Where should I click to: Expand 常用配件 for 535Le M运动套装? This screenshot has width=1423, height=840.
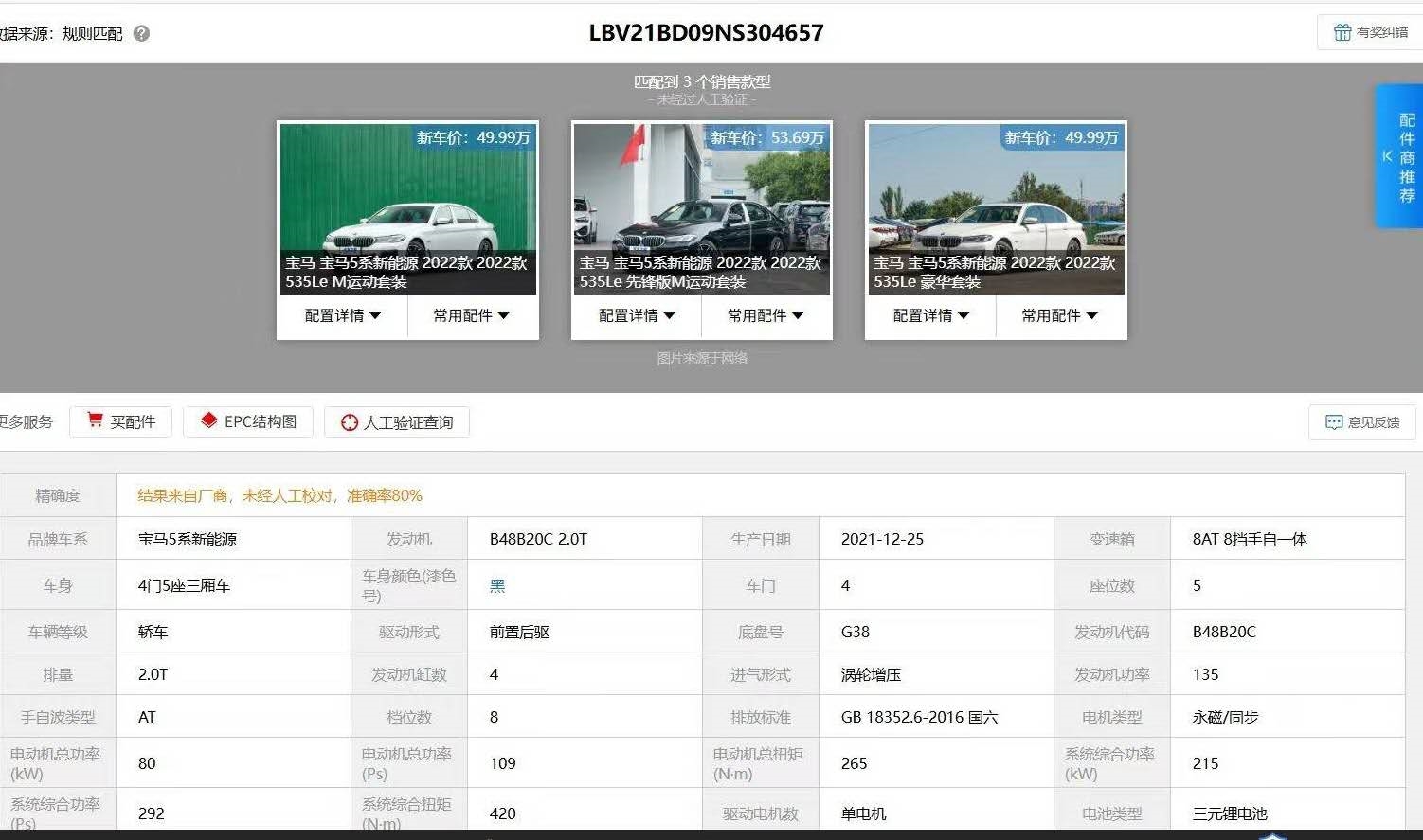[471, 315]
